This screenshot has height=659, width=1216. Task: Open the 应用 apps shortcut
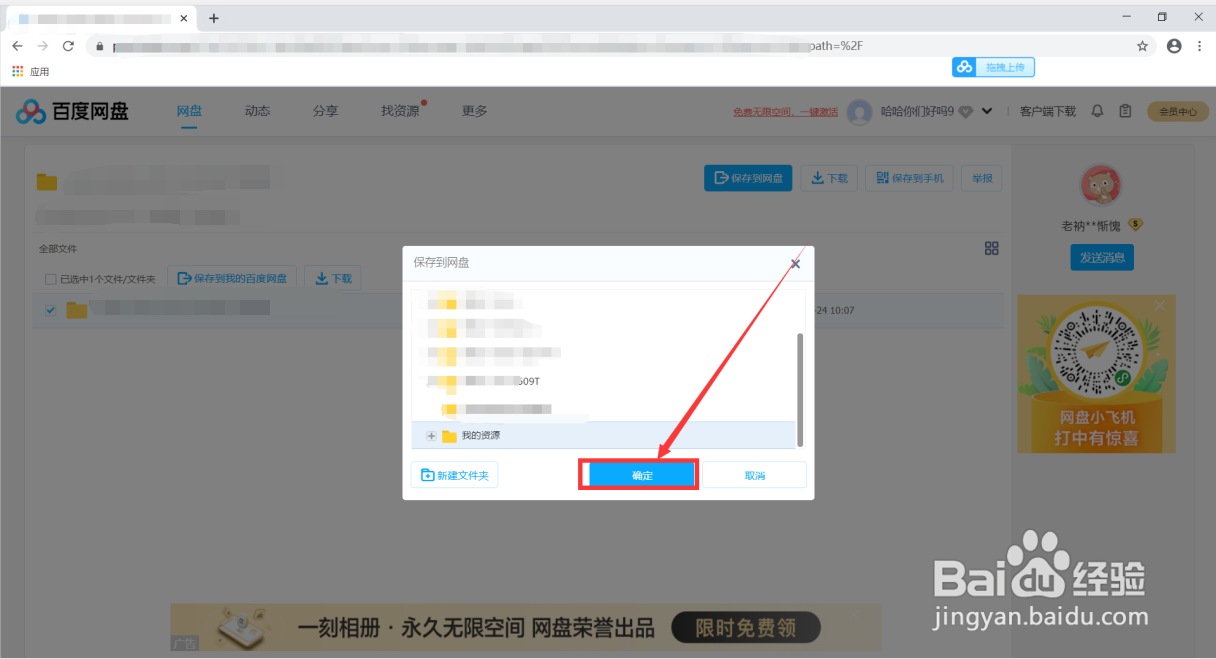click(x=30, y=72)
